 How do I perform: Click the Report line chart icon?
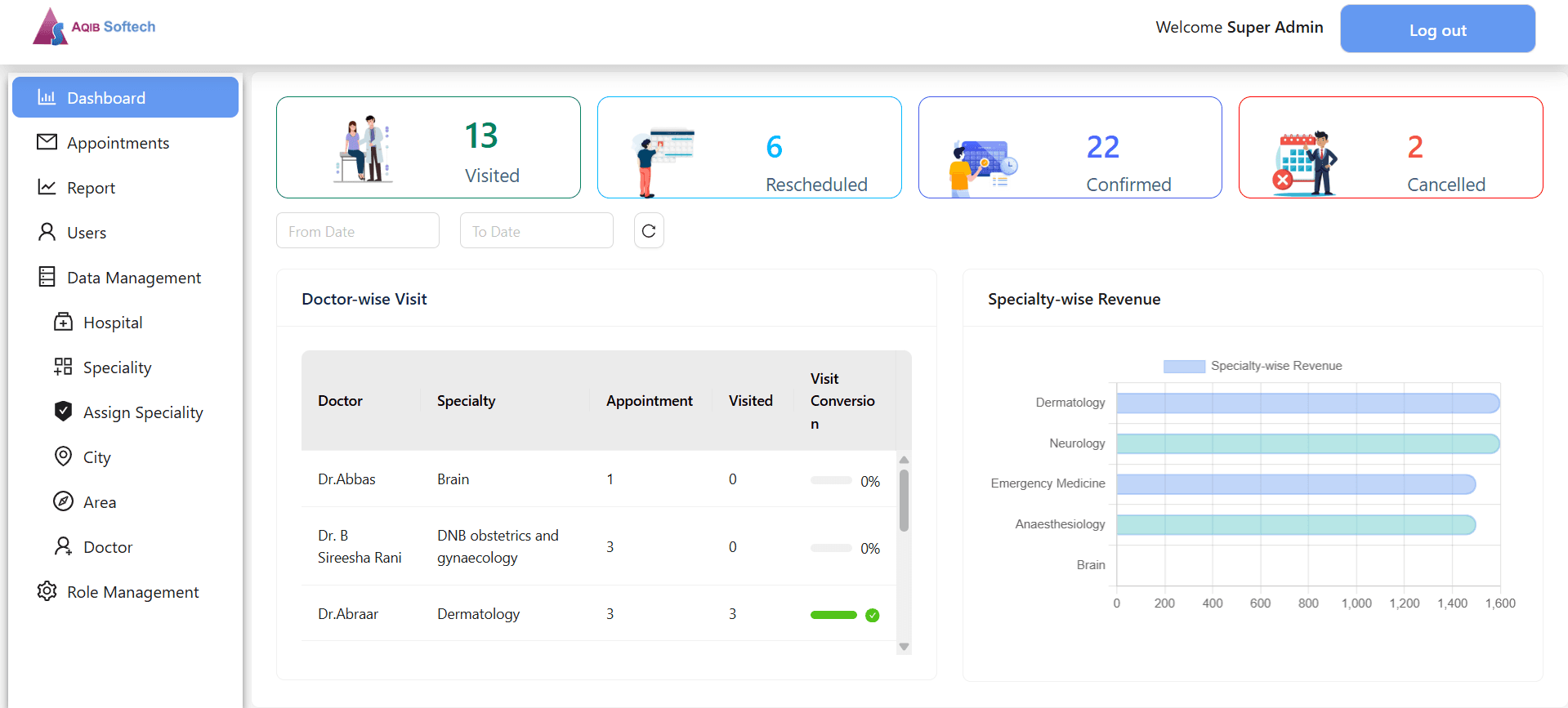(47, 187)
